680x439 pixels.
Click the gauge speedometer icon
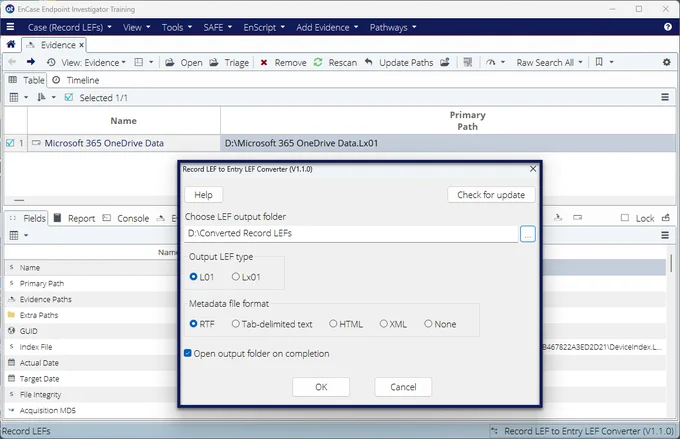pos(490,62)
